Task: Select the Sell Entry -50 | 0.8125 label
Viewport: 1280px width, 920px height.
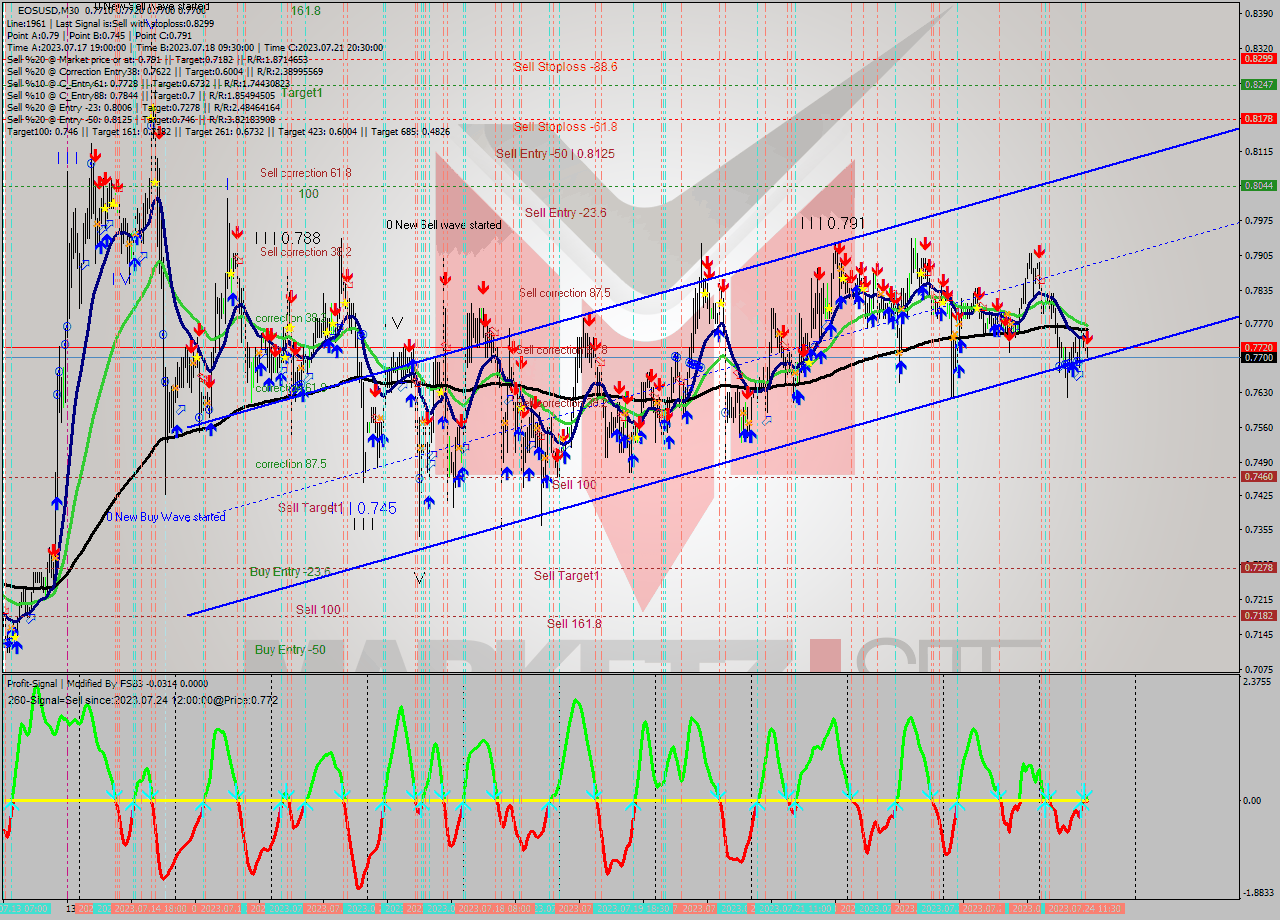Action: pyautogui.click(x=555, y=154)
